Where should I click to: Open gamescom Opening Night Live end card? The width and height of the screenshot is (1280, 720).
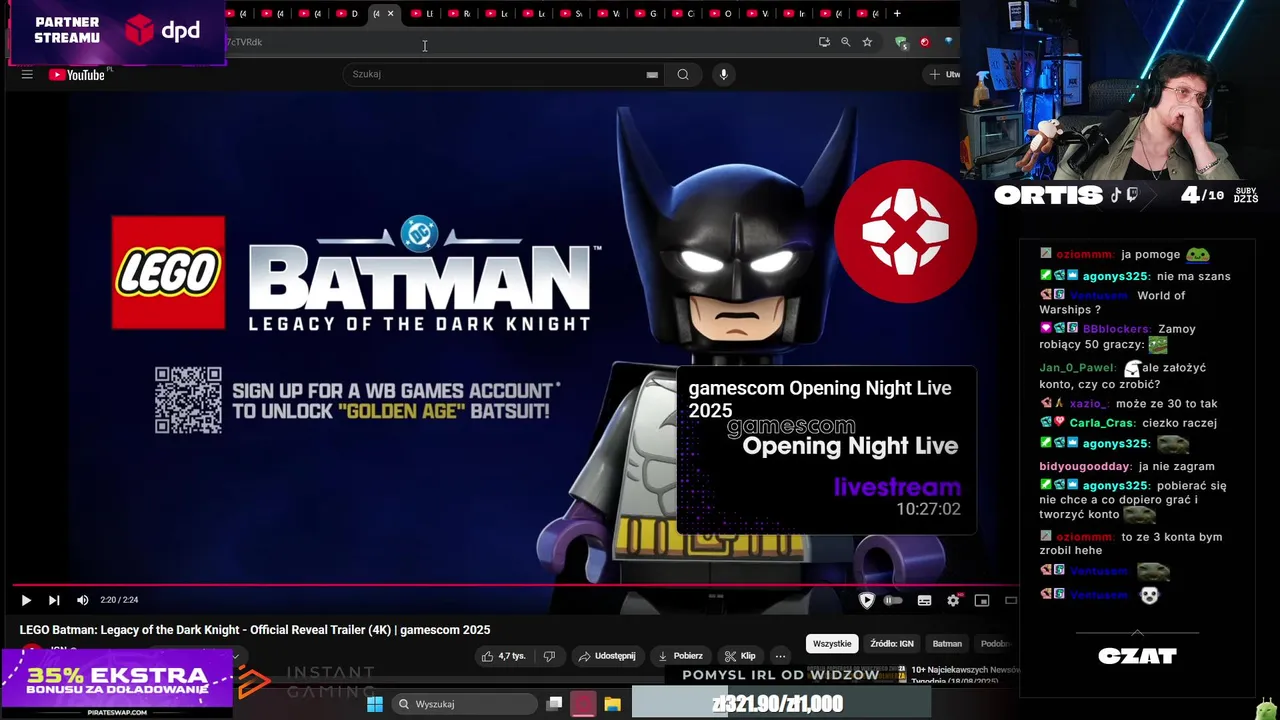[x=826, y=451]
